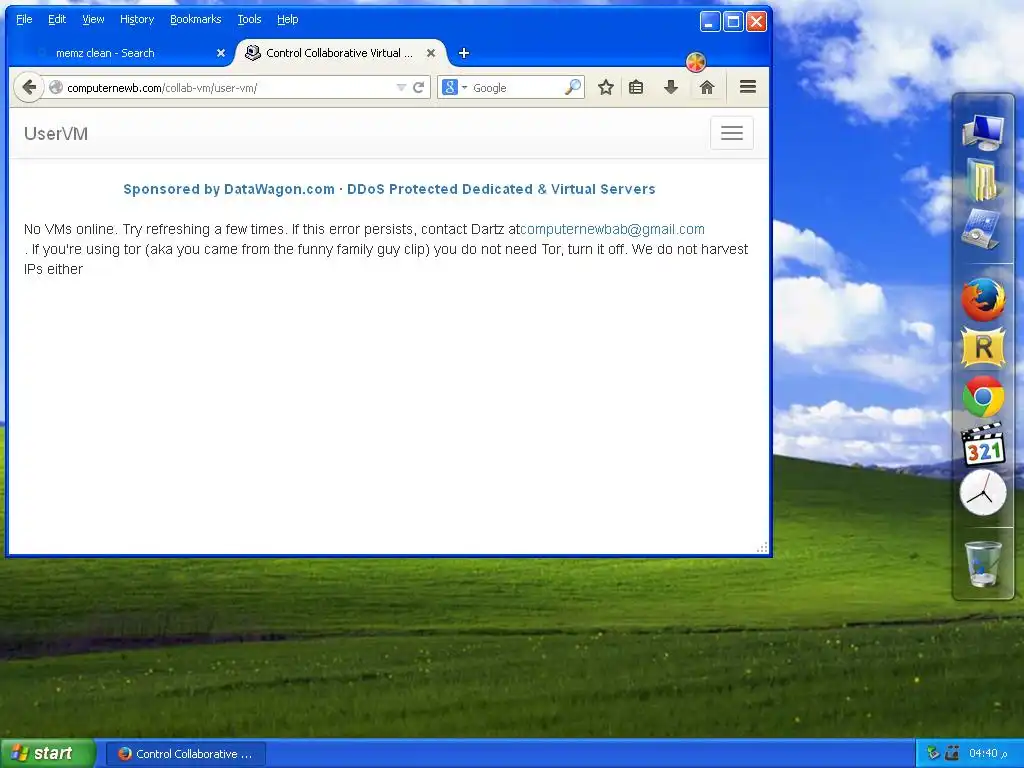Select the Control Collaborative Virtual tab
This screenshot has width=1024, height=768.
[x=340, y=53]
